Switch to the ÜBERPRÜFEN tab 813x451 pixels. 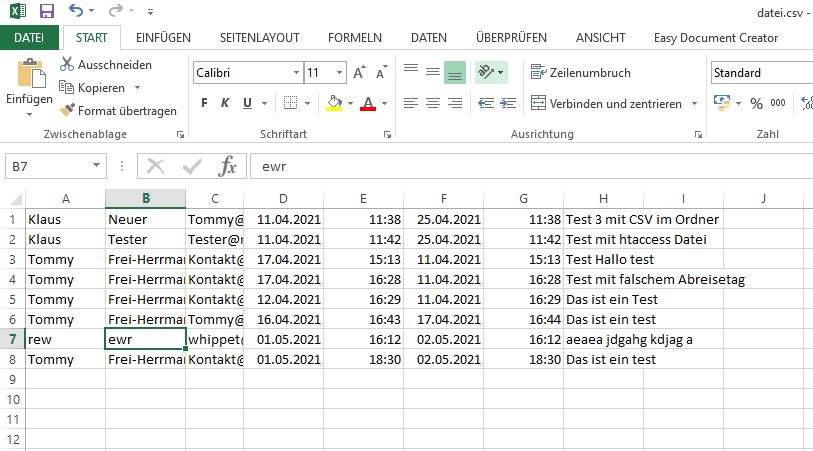[511, 38]
